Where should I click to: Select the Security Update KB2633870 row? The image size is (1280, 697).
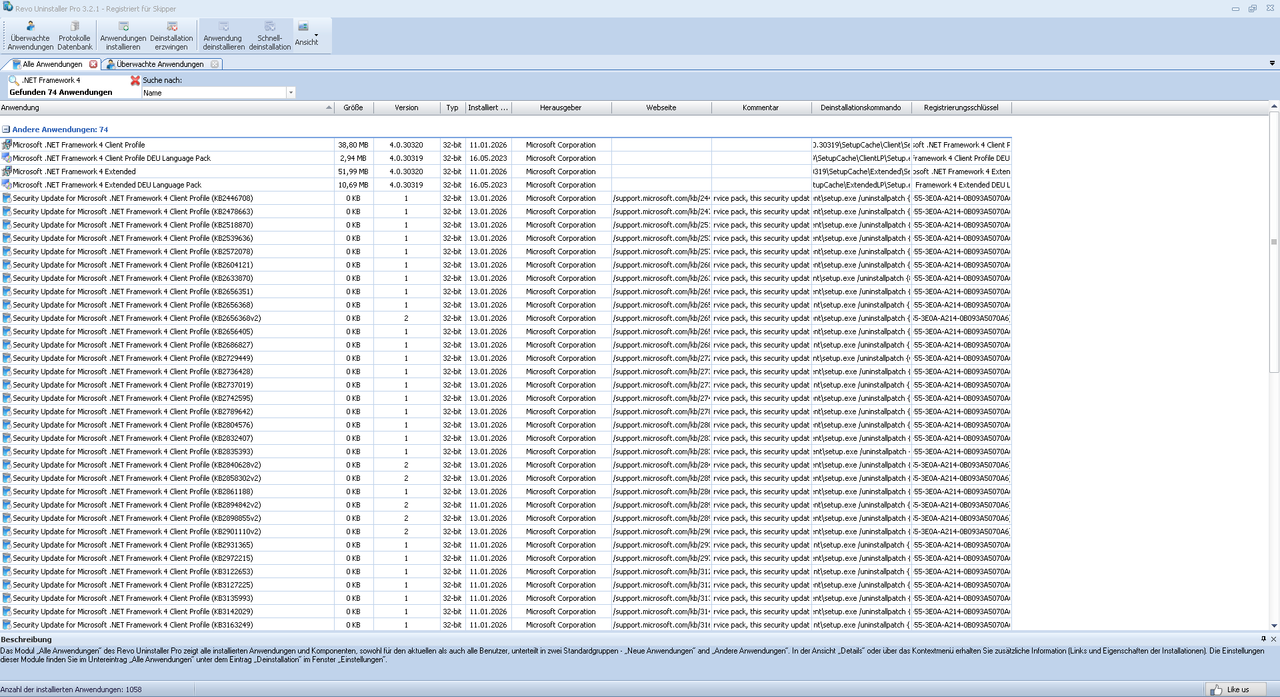506,278
